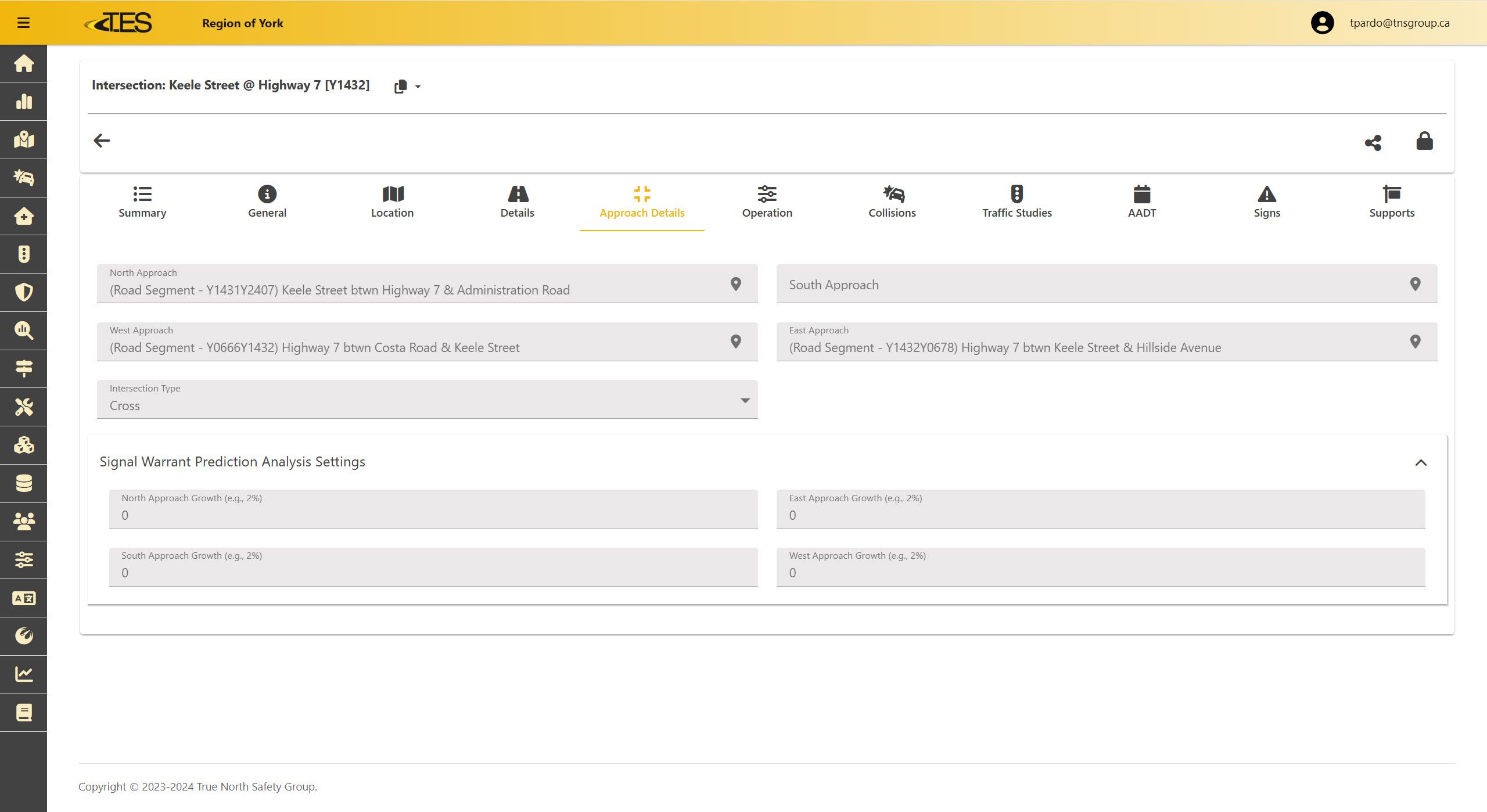
Task: Open the collision car icon in sidebar
Action: pyautogui.click(x=24, y=178)
